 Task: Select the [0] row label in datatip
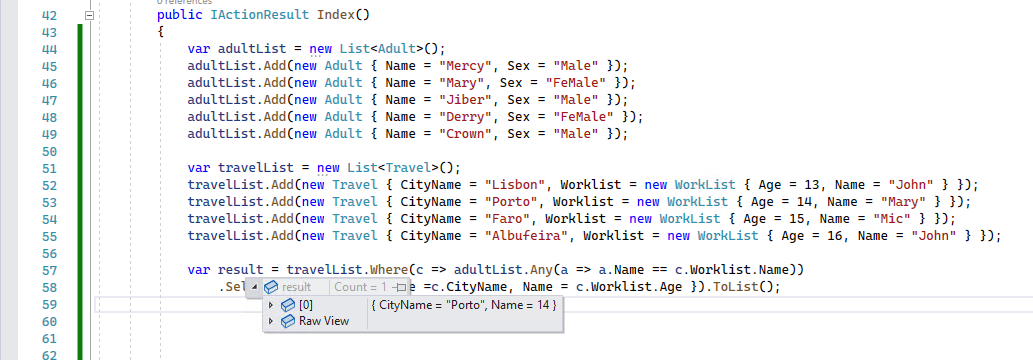pos(306,305)
